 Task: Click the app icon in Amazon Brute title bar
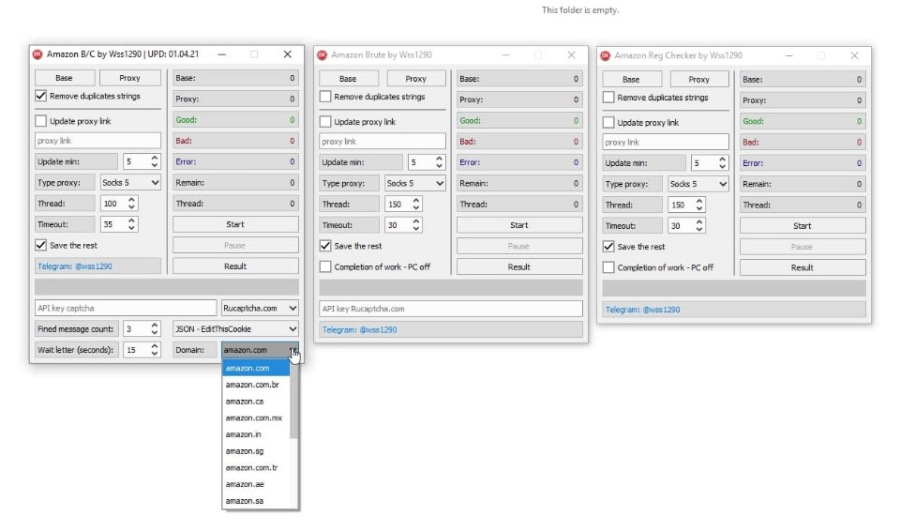(x=322, y=55)
